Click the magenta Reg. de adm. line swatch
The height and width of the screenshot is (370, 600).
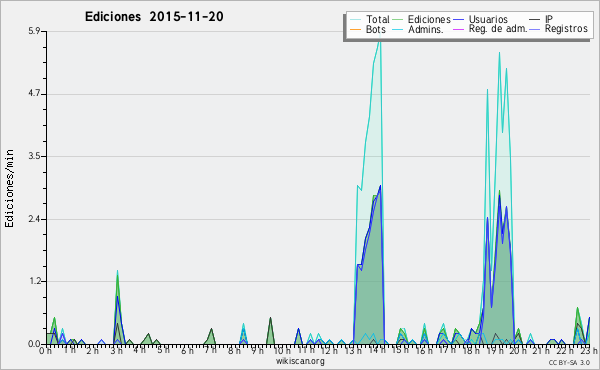[x=458, y=29]
